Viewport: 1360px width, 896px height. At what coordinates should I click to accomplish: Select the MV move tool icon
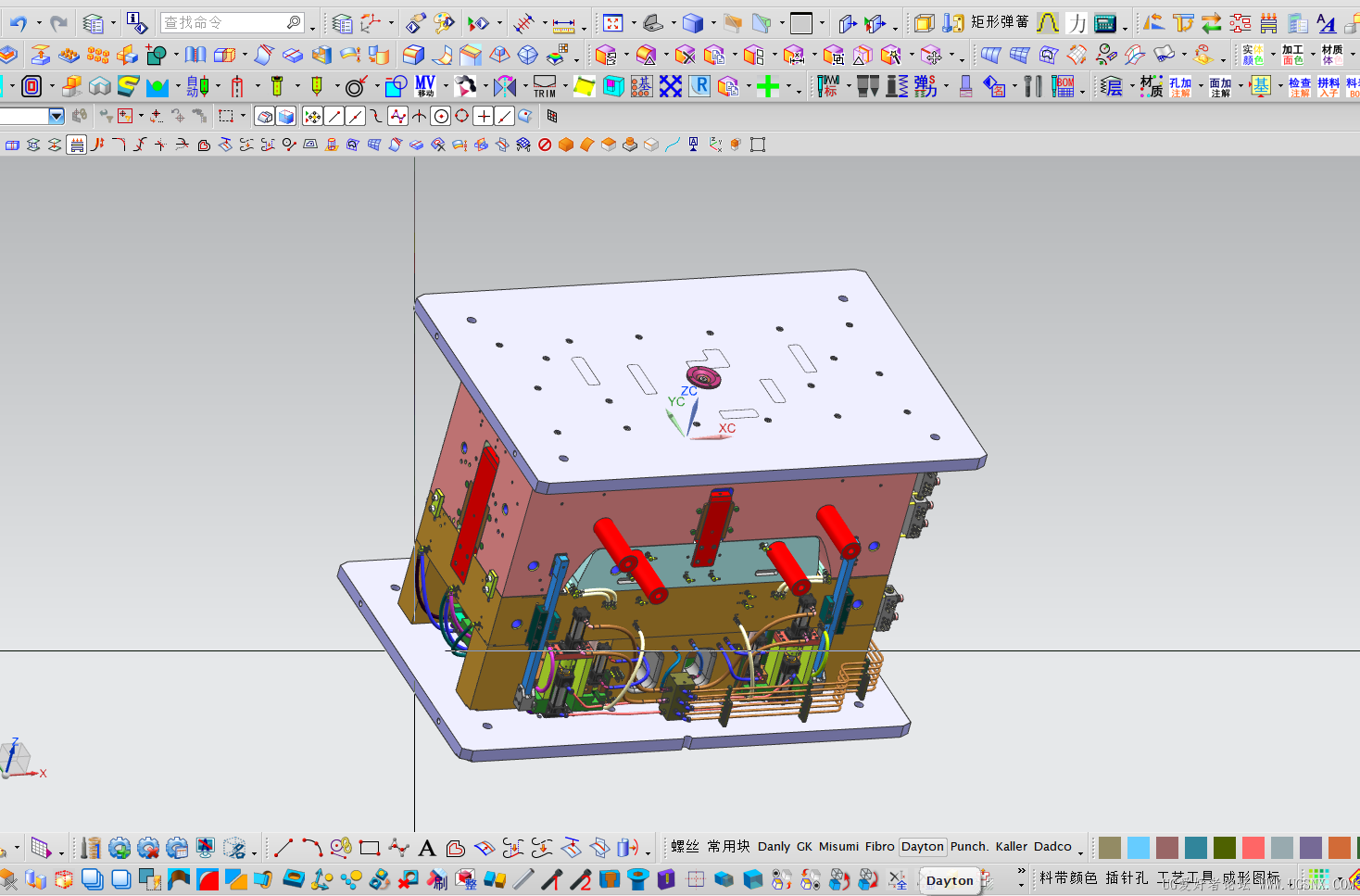tap(425, 86)
